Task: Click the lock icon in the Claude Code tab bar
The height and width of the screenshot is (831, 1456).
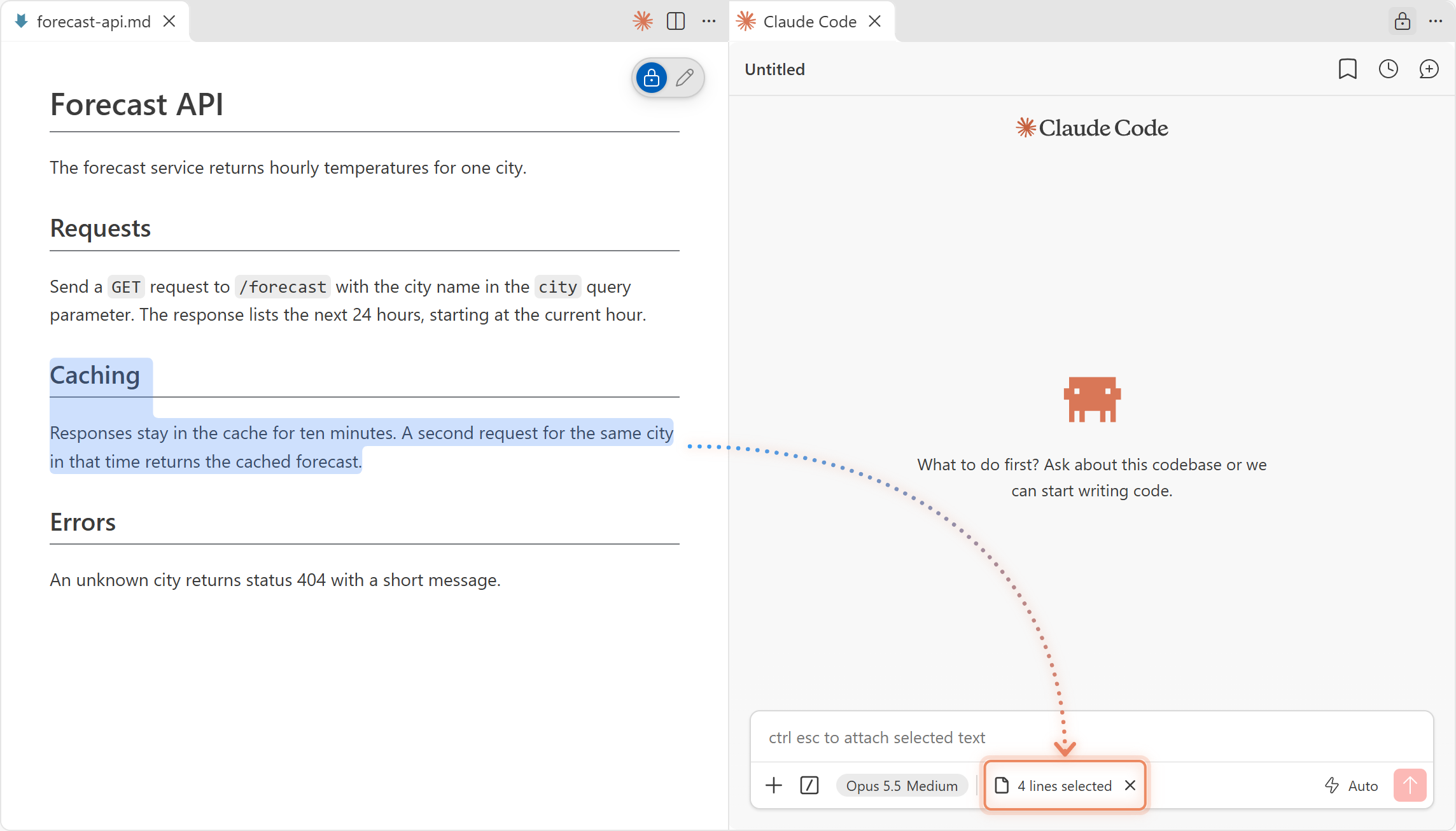Action: tap(1403, 22)
